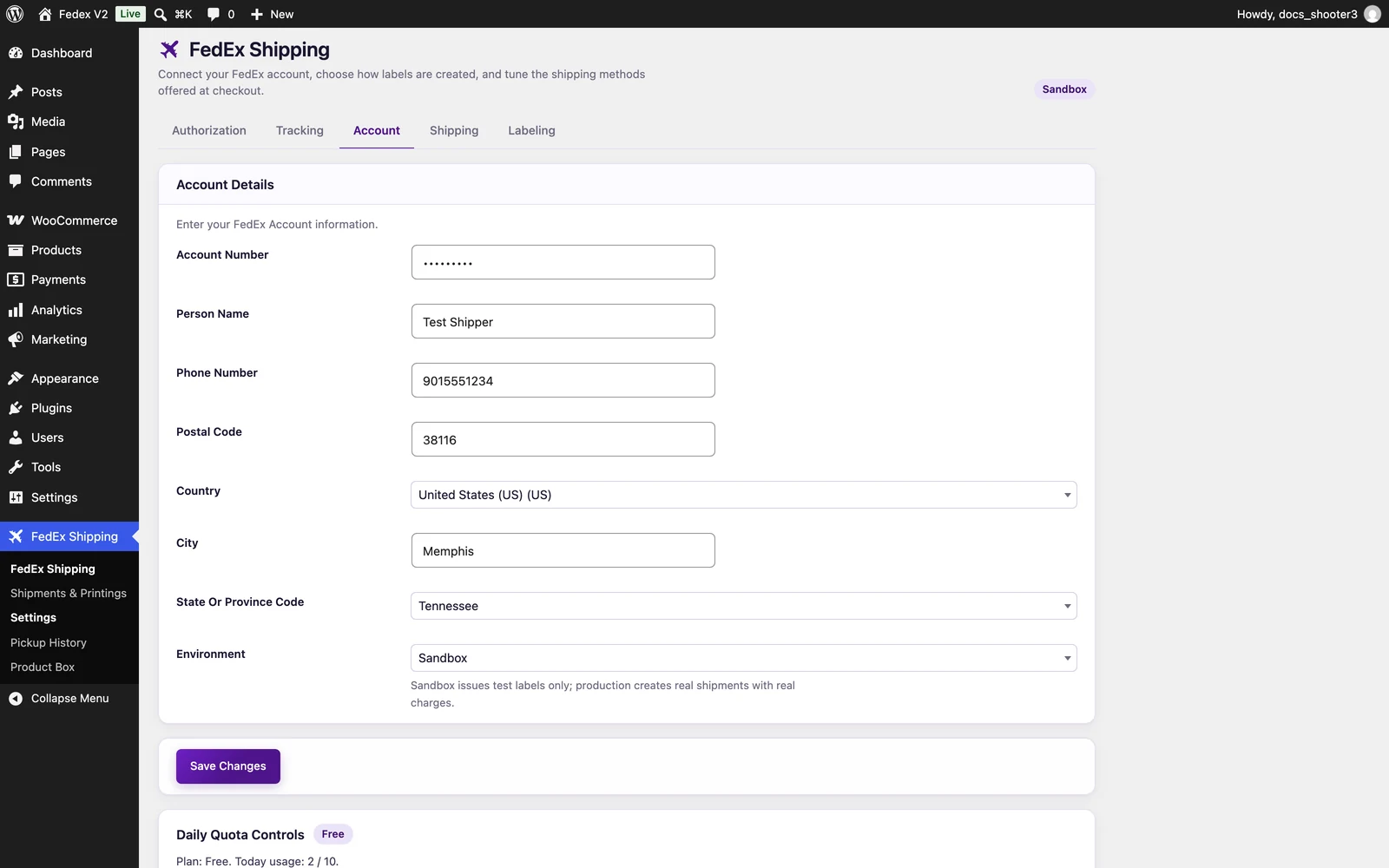Click the Pages icon in sidebar

tap(16, 152)
